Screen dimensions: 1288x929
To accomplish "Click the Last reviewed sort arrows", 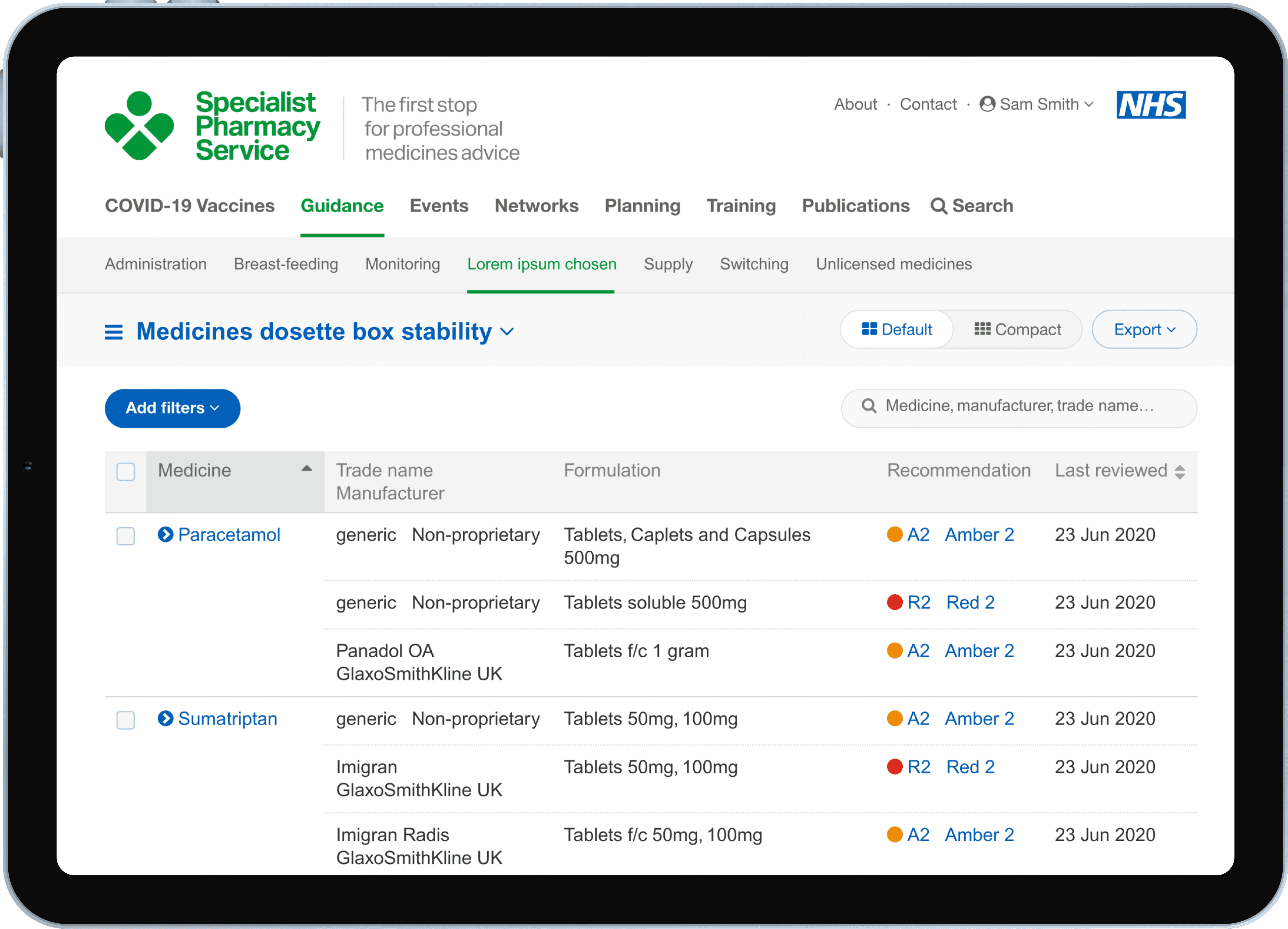I will pyautogui.click(x=1180, y=472).
